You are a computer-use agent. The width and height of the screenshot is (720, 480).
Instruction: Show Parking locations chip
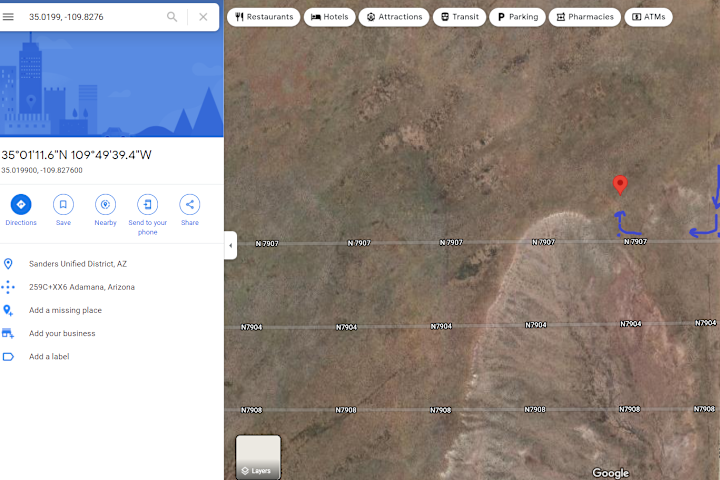[x=518, y=17]
